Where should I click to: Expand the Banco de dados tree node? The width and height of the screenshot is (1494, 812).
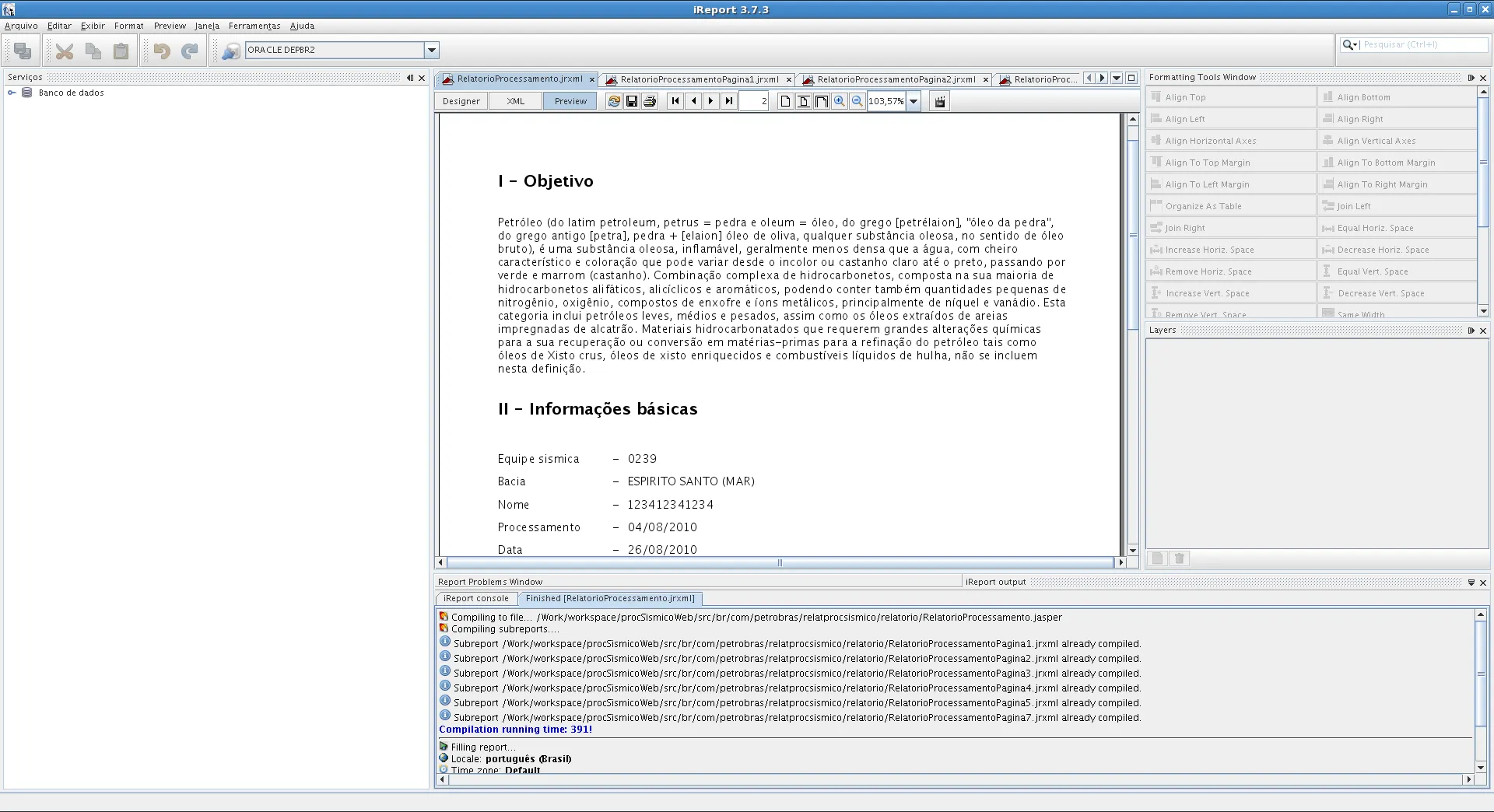(12, 93)
